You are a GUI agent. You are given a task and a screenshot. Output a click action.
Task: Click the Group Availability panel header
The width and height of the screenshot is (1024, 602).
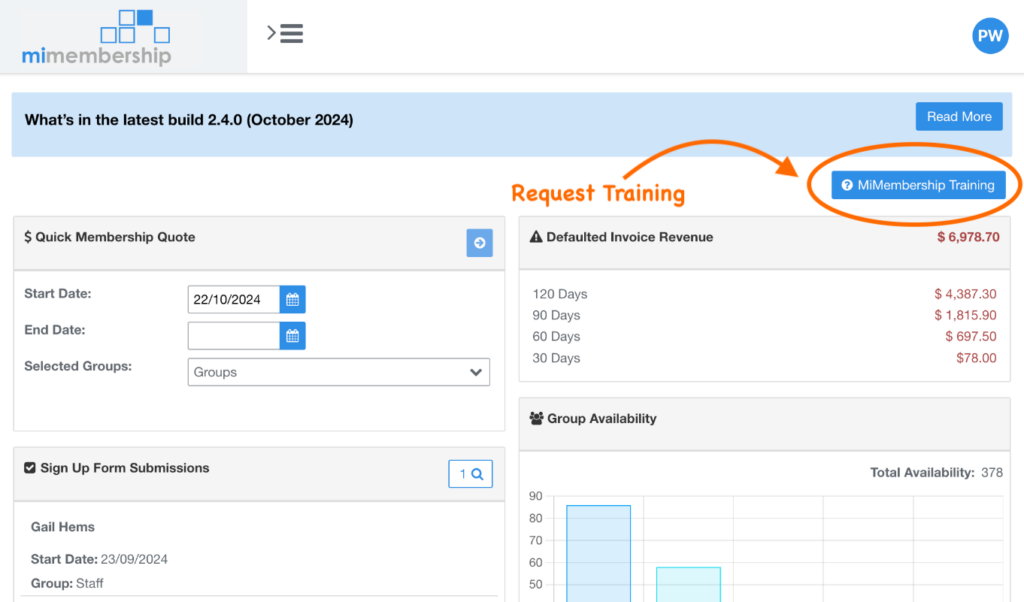(601, 419)
